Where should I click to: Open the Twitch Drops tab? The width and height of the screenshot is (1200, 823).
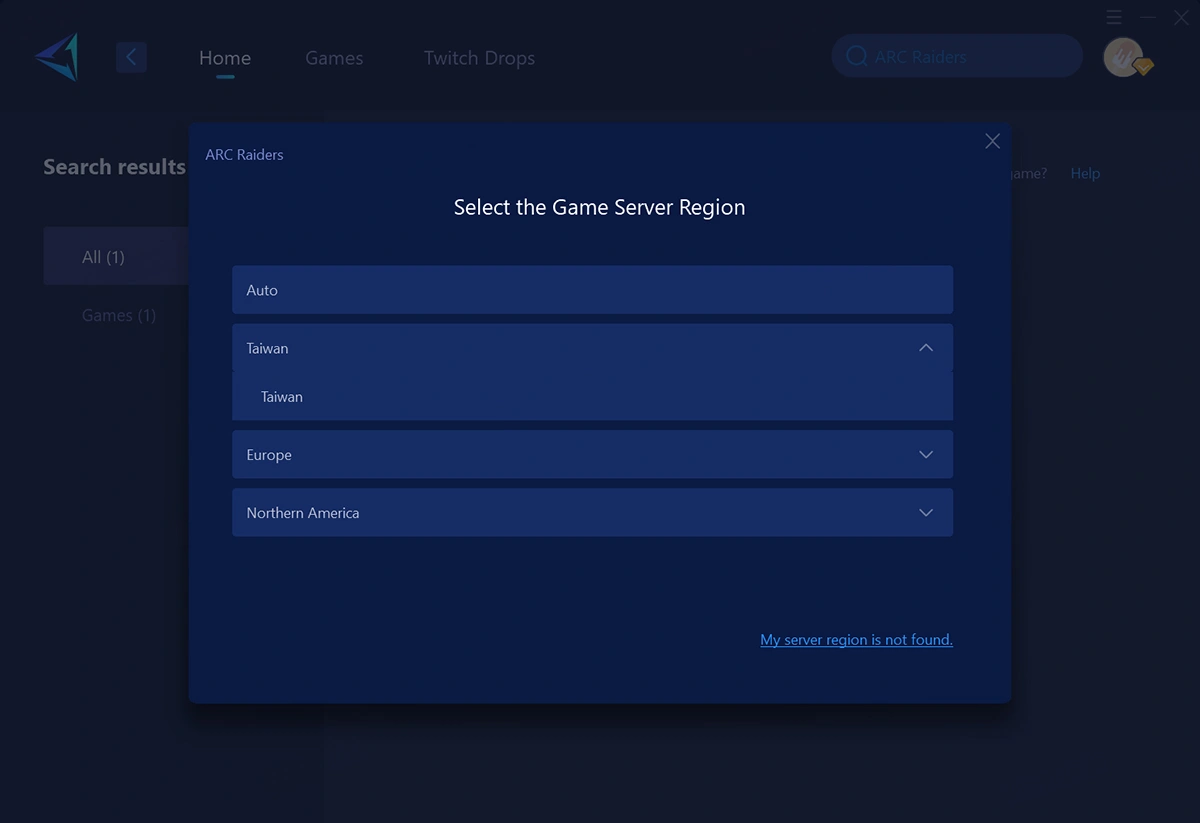pyautogui.click(x=479, y=58)
